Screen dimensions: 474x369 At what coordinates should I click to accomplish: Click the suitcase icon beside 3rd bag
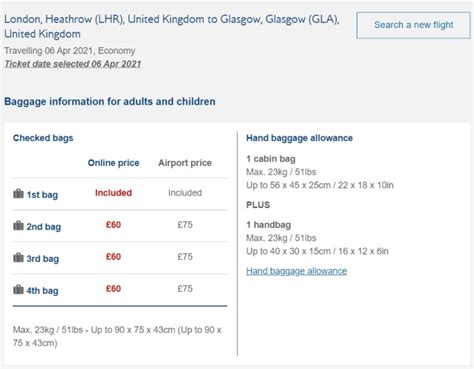(18, 258)
